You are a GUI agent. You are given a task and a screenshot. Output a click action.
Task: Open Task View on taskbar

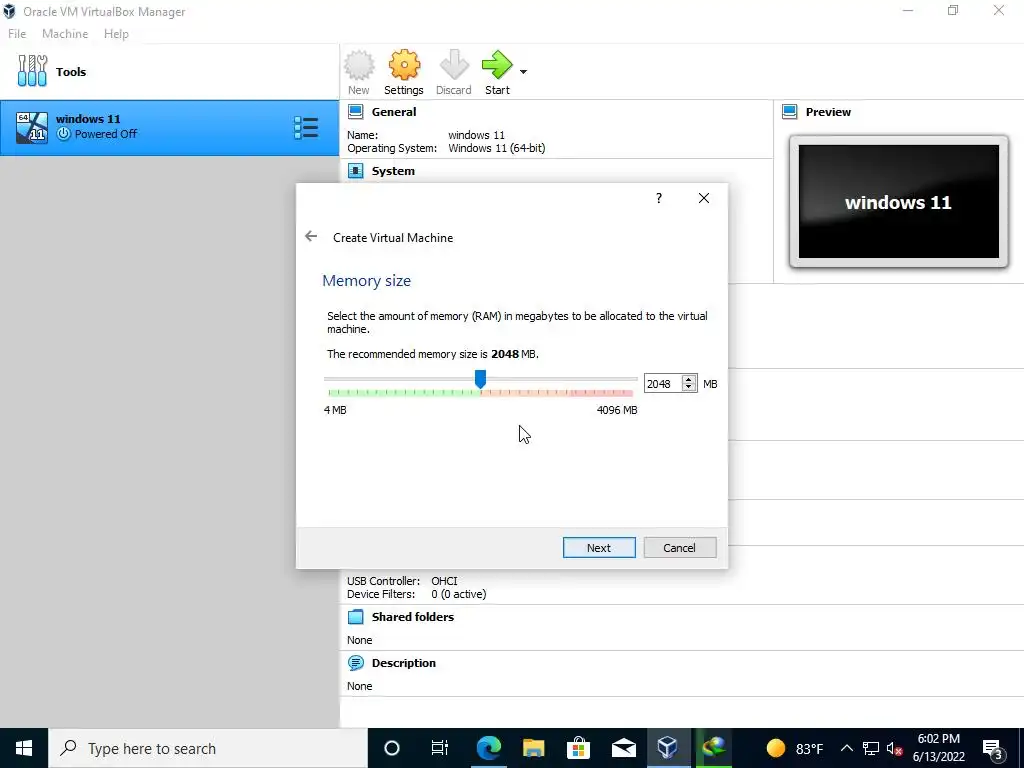(x=440, y=748)
